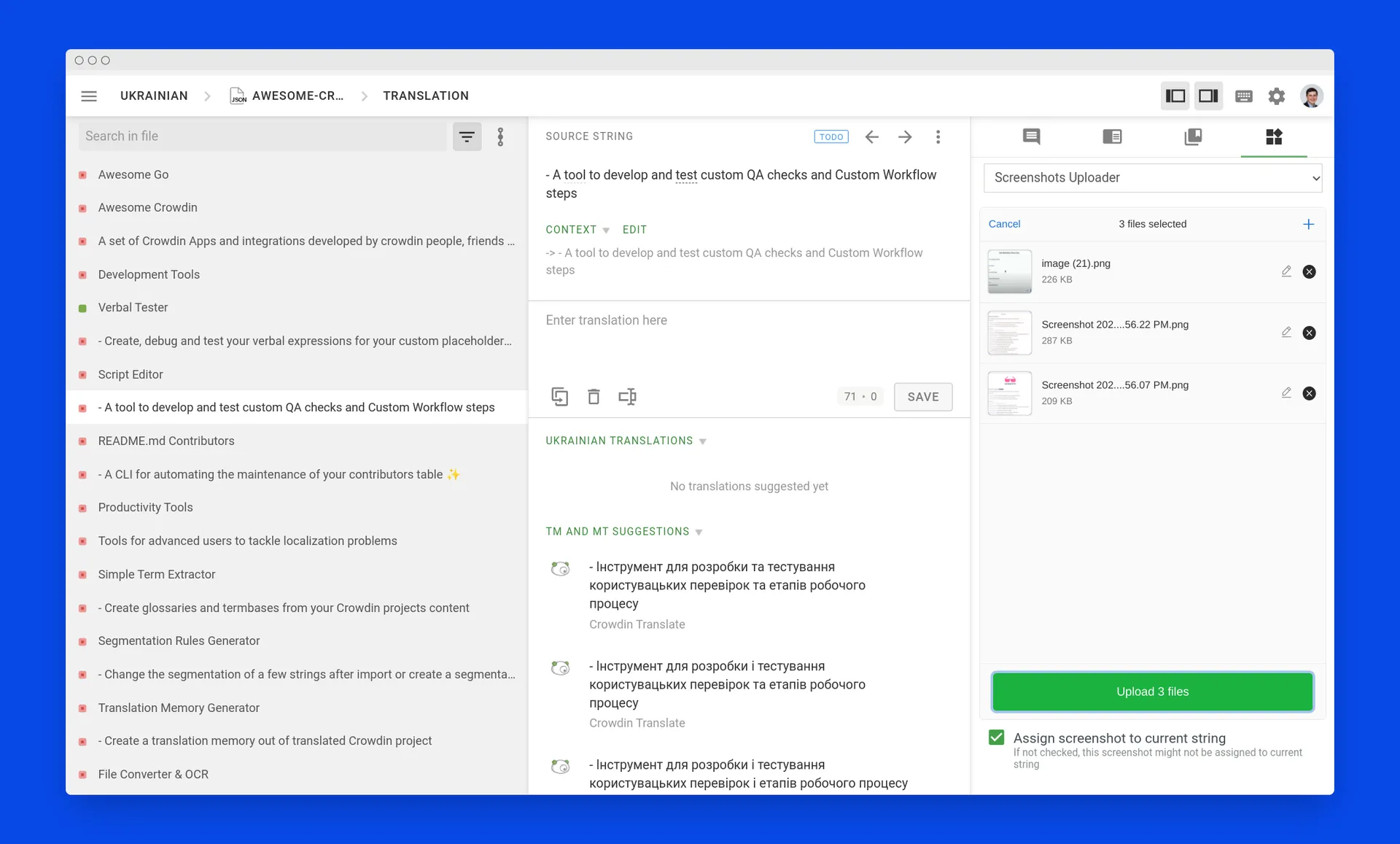The width and height of the screenshot is (1400, 844).
Task: Switch to the Apps panel tab
Action: click(x=1274, y=136)
